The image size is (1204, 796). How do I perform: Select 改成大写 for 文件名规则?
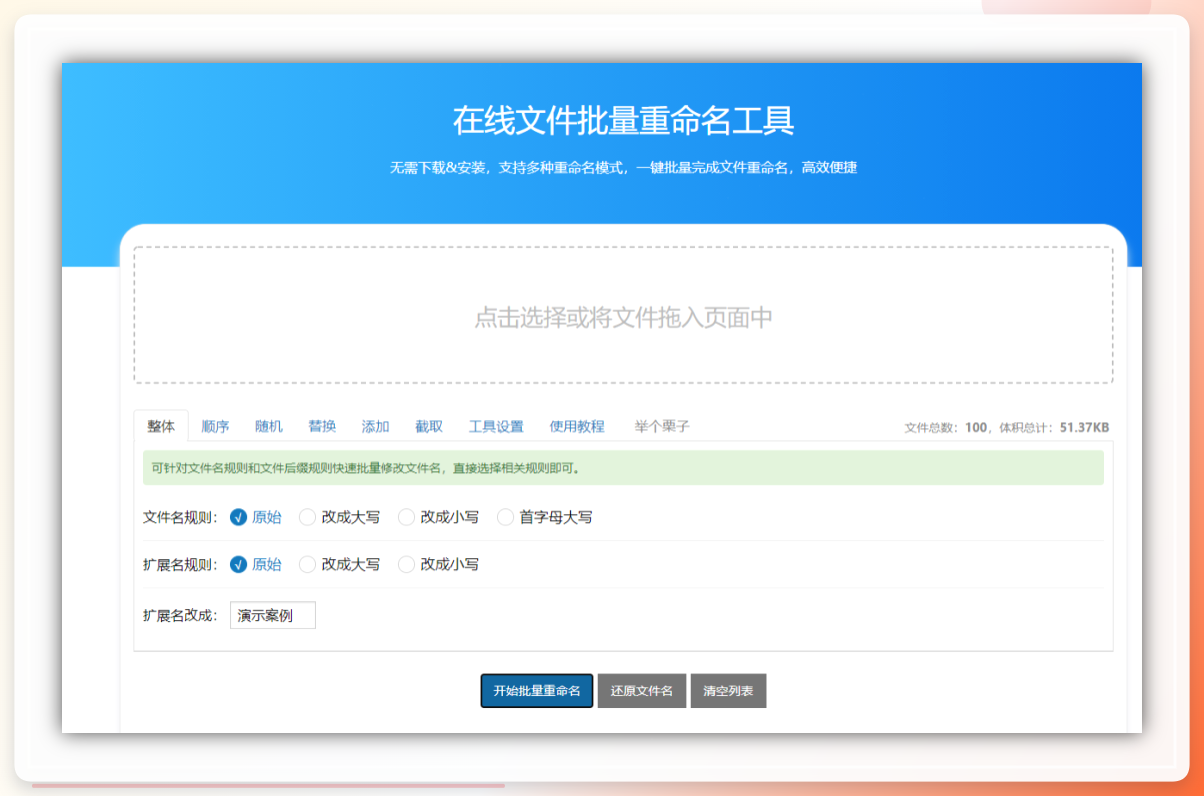point(340,517)
